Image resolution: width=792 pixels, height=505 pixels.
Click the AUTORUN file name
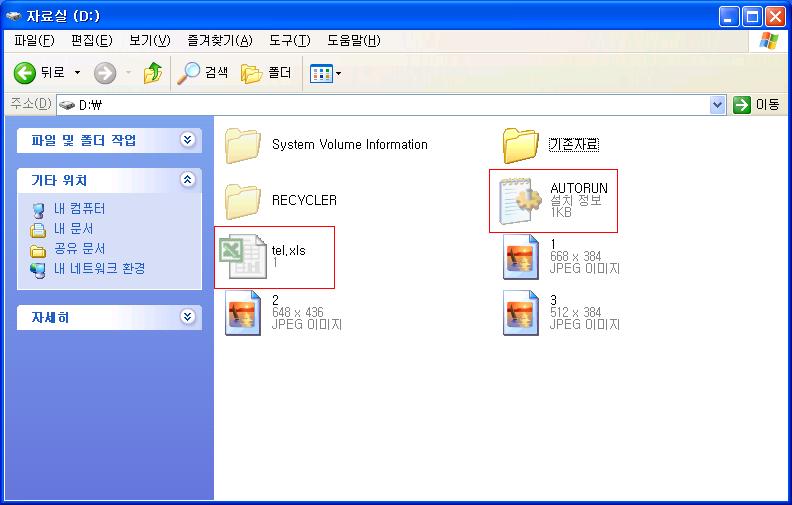pyautogui.click(x=579, y=188)
